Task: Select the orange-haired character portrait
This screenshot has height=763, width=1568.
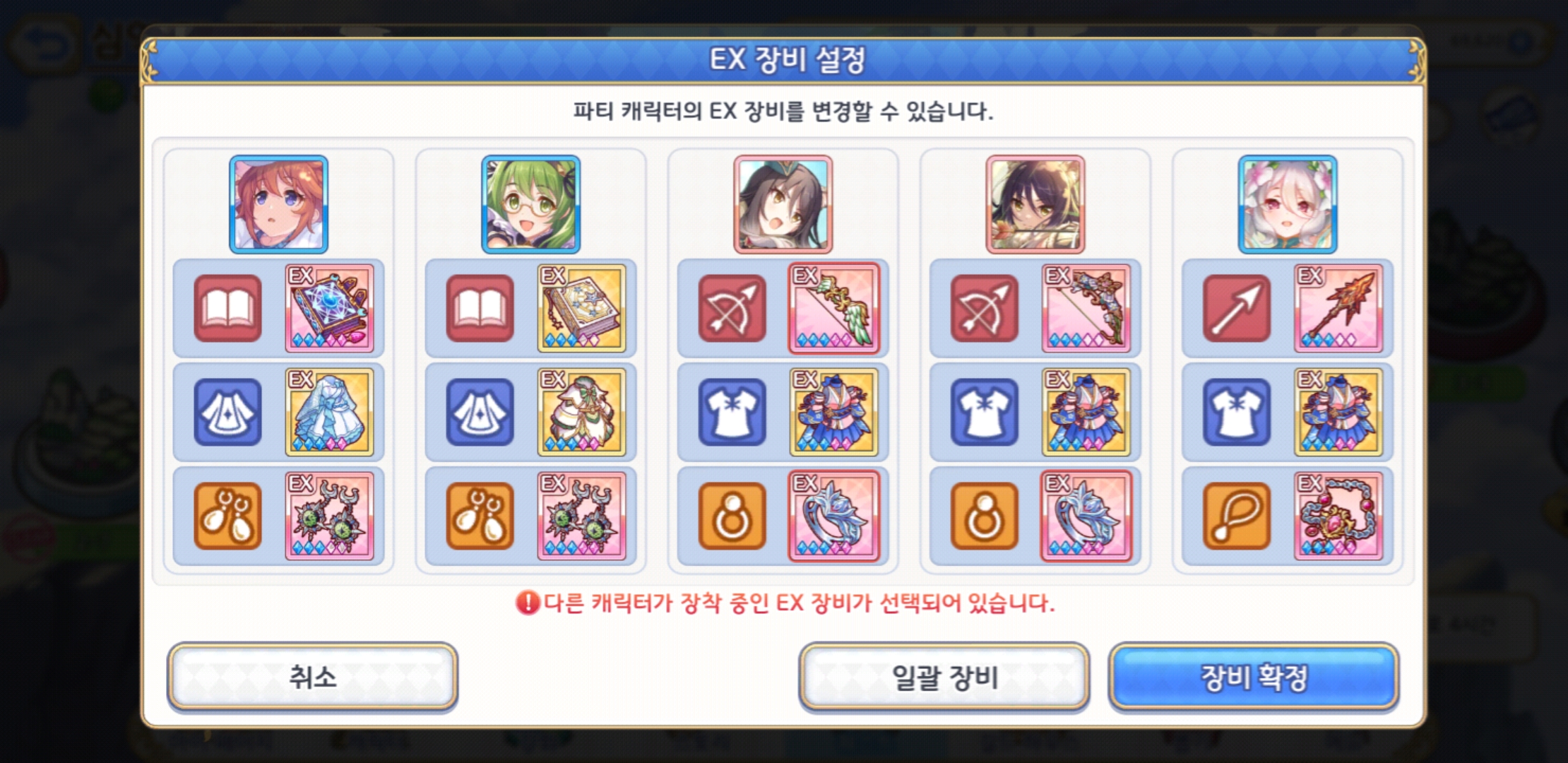Action: pyautogui.click(x=278, y=205)
